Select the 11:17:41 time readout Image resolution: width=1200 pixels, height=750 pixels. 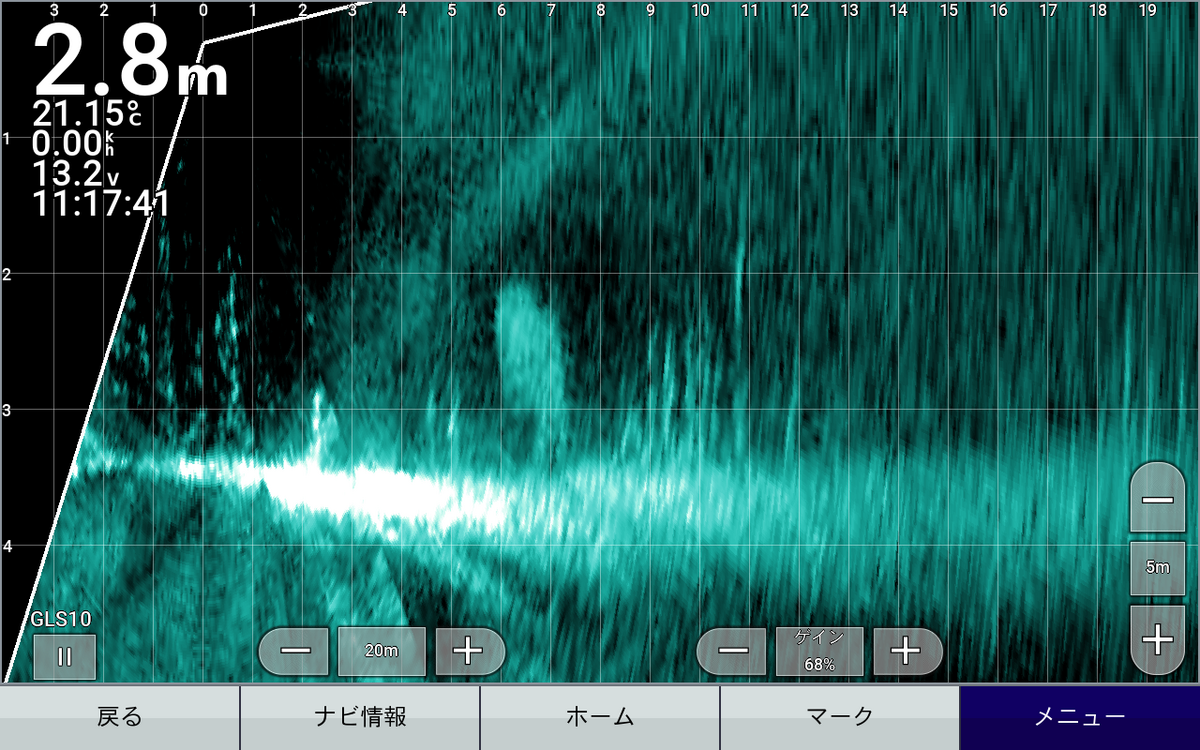pyautogui.click(x=101, y=204)
